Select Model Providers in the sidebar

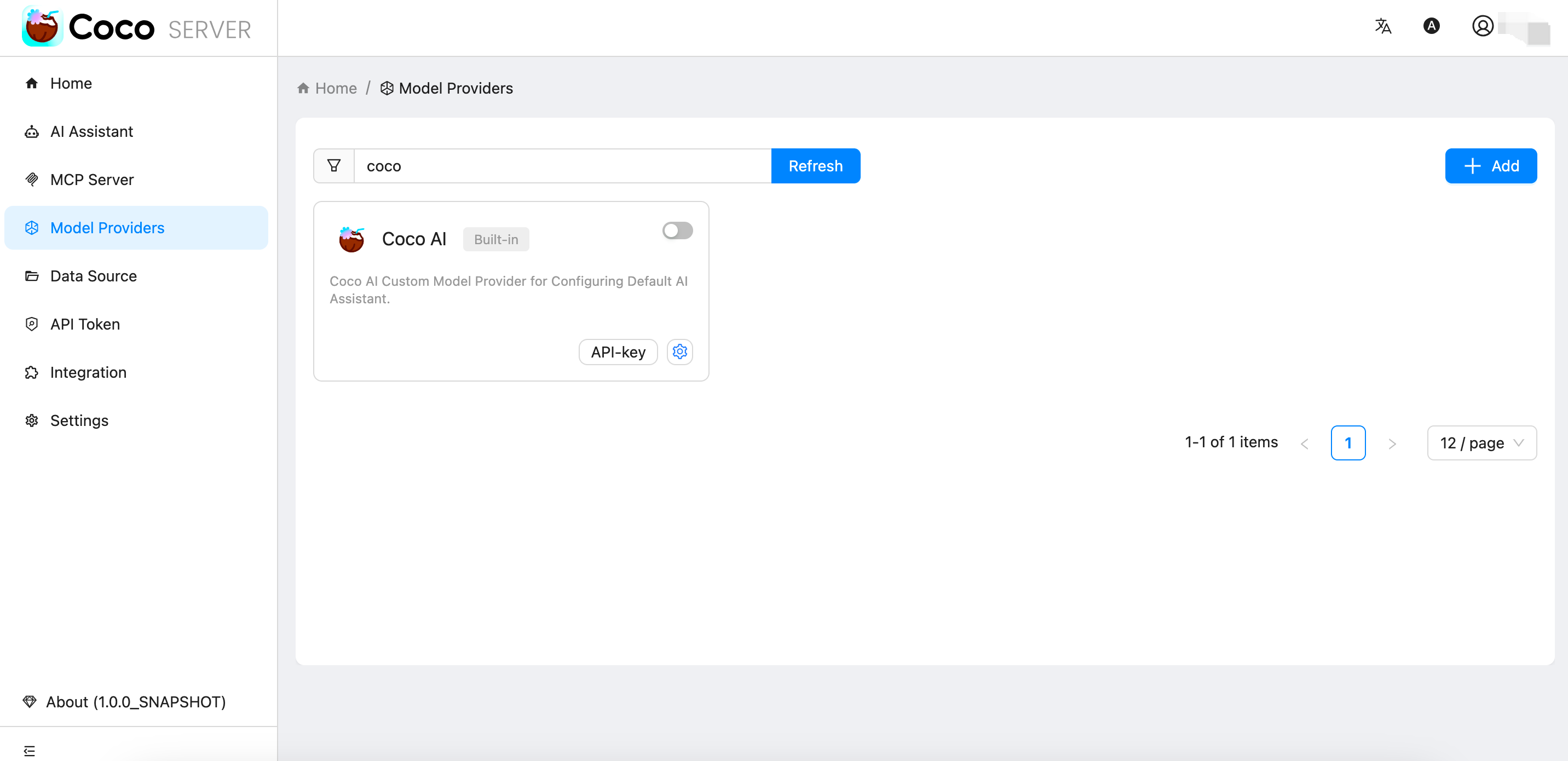coord(136,228)
